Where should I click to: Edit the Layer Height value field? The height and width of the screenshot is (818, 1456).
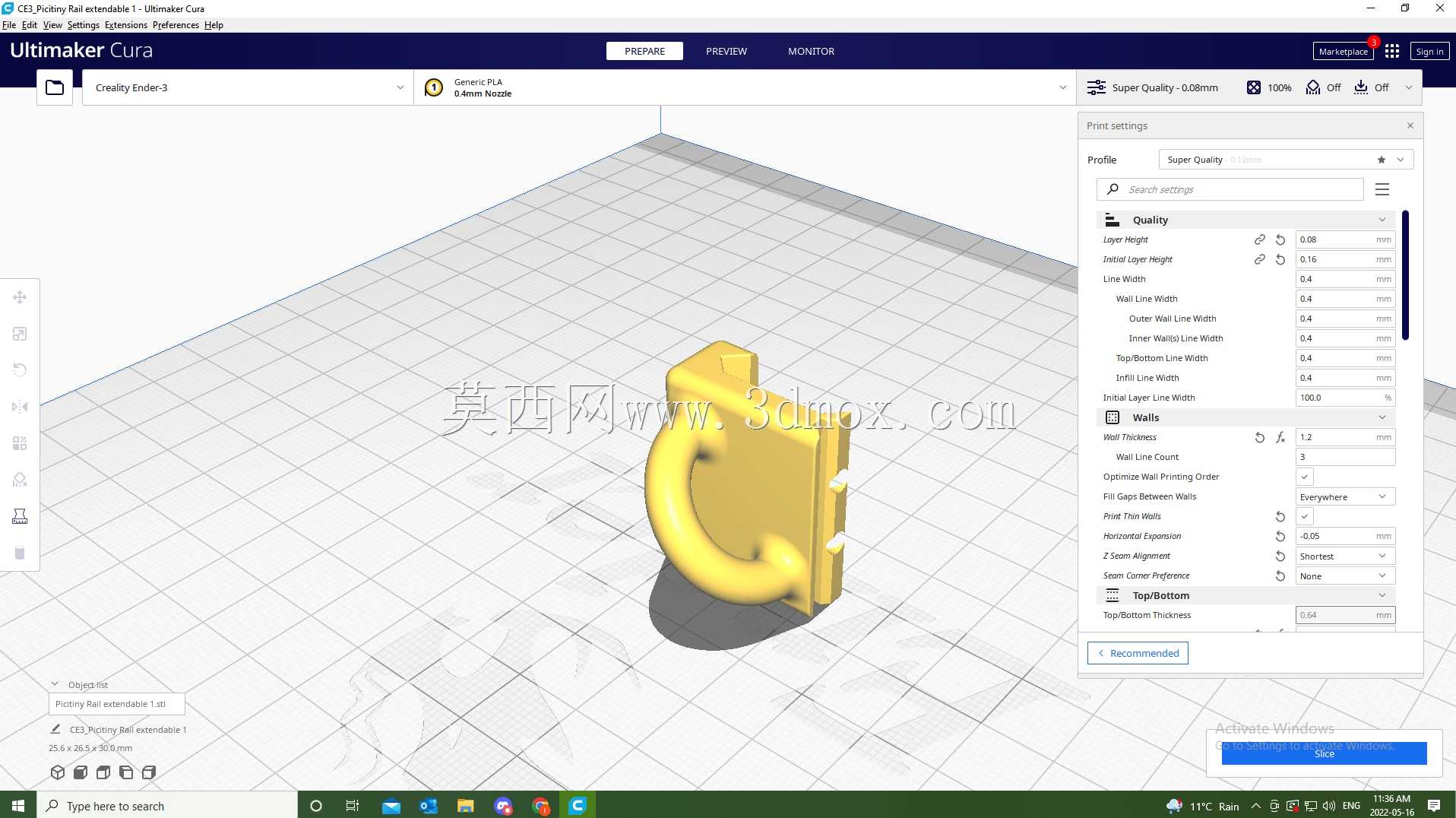pos(1345,239)
